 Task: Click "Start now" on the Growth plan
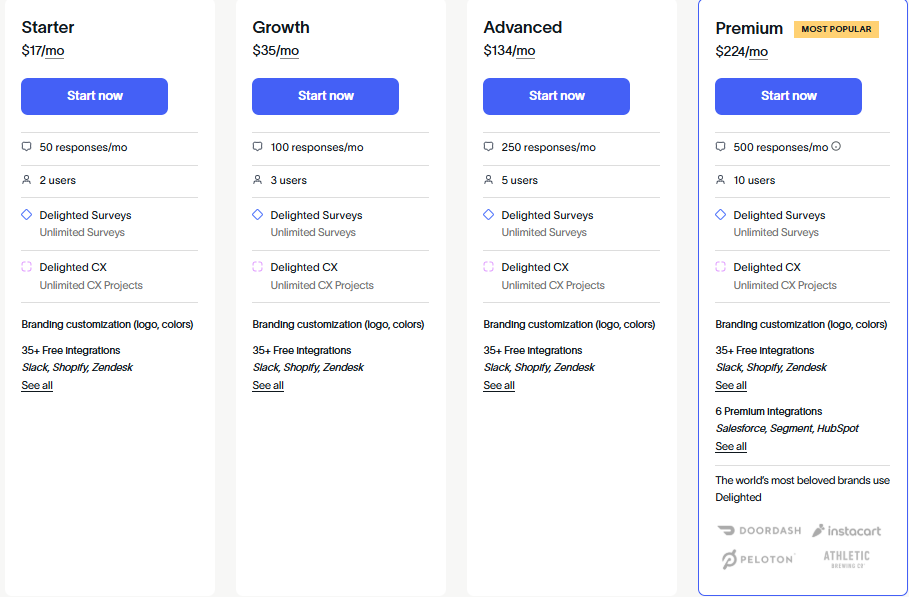(325, 96)
